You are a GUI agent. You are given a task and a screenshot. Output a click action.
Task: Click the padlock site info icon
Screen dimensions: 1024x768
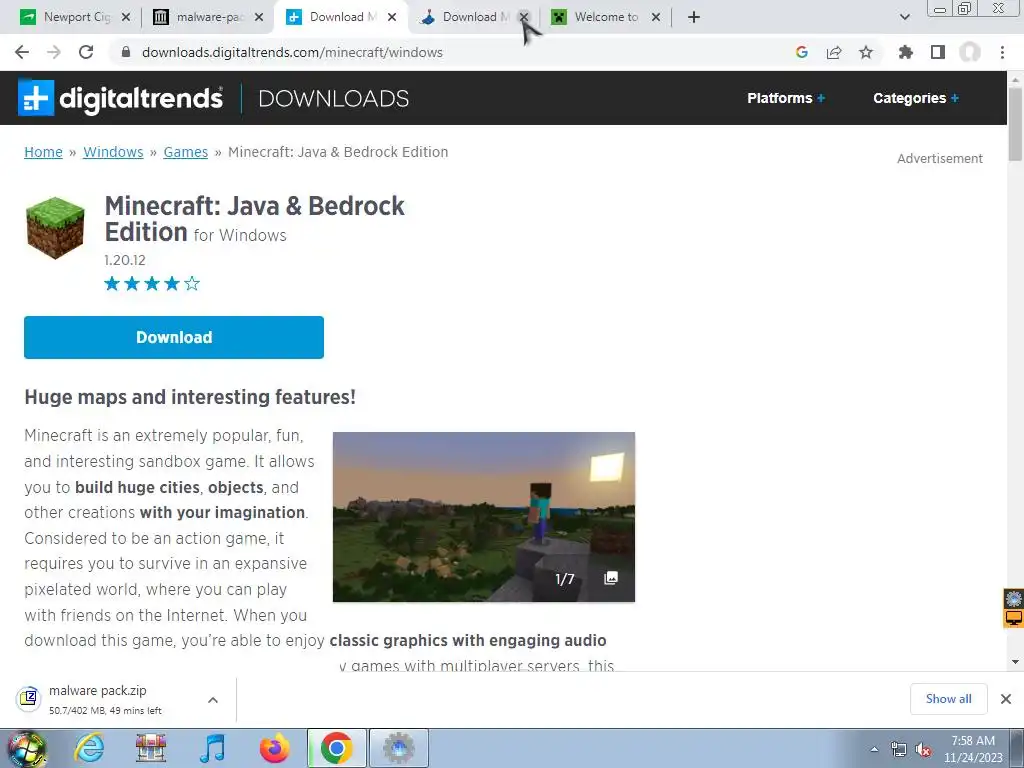tap(126, 52)
